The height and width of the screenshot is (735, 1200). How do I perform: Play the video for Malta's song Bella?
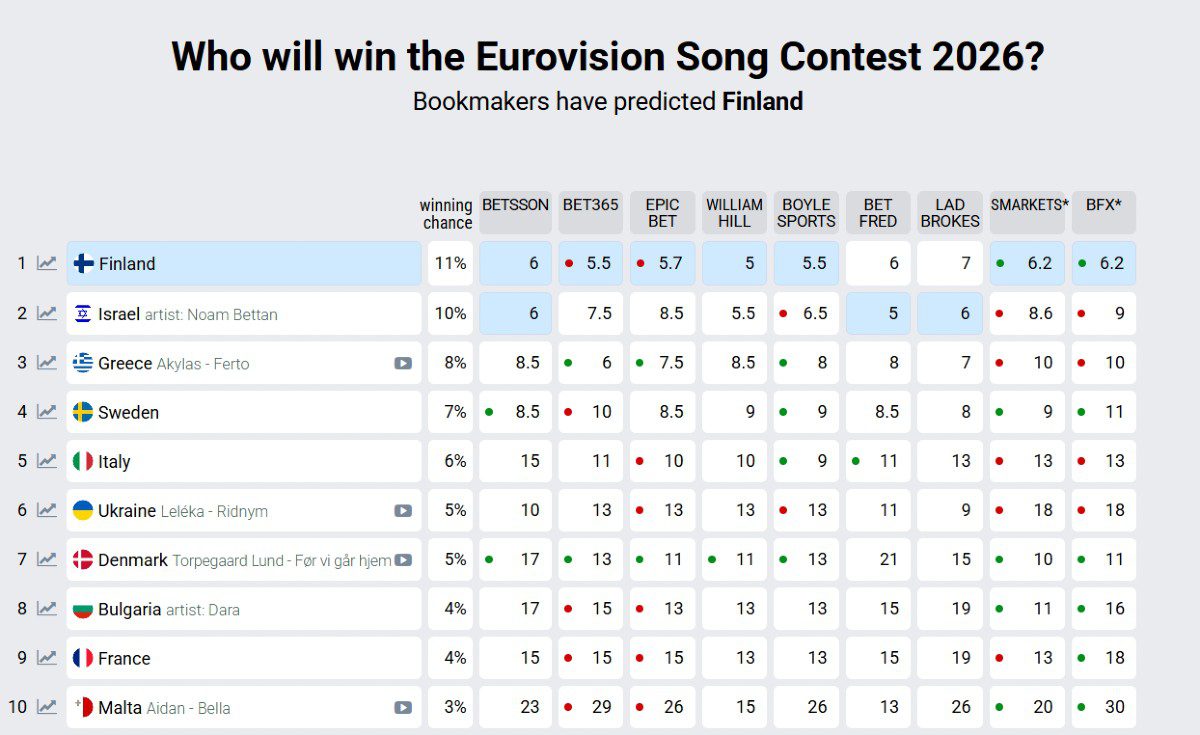[x=404, y=706]
